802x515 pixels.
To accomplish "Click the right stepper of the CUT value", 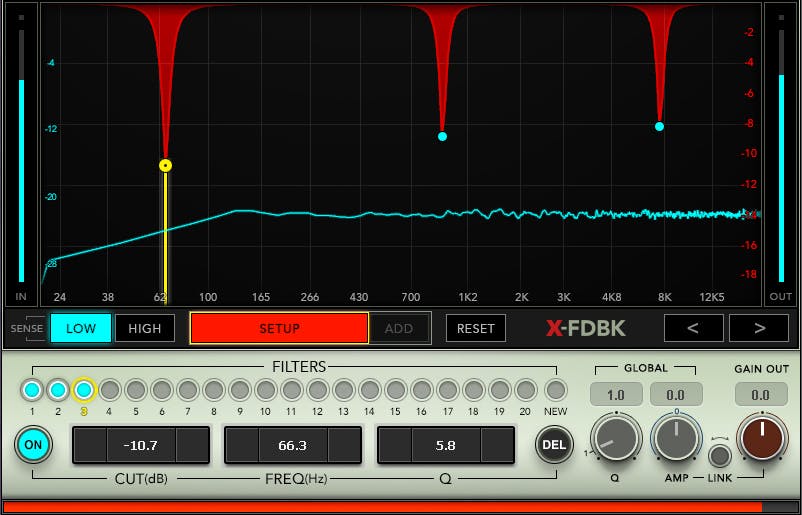I will pyautogui.click(x=193, y=445).
